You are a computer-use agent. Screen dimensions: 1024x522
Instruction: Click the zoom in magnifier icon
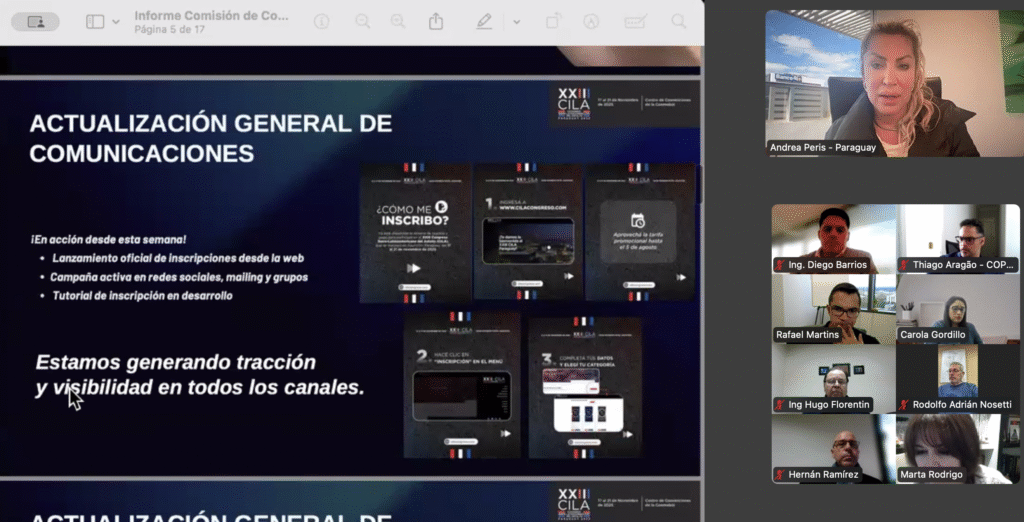(398, 21)
